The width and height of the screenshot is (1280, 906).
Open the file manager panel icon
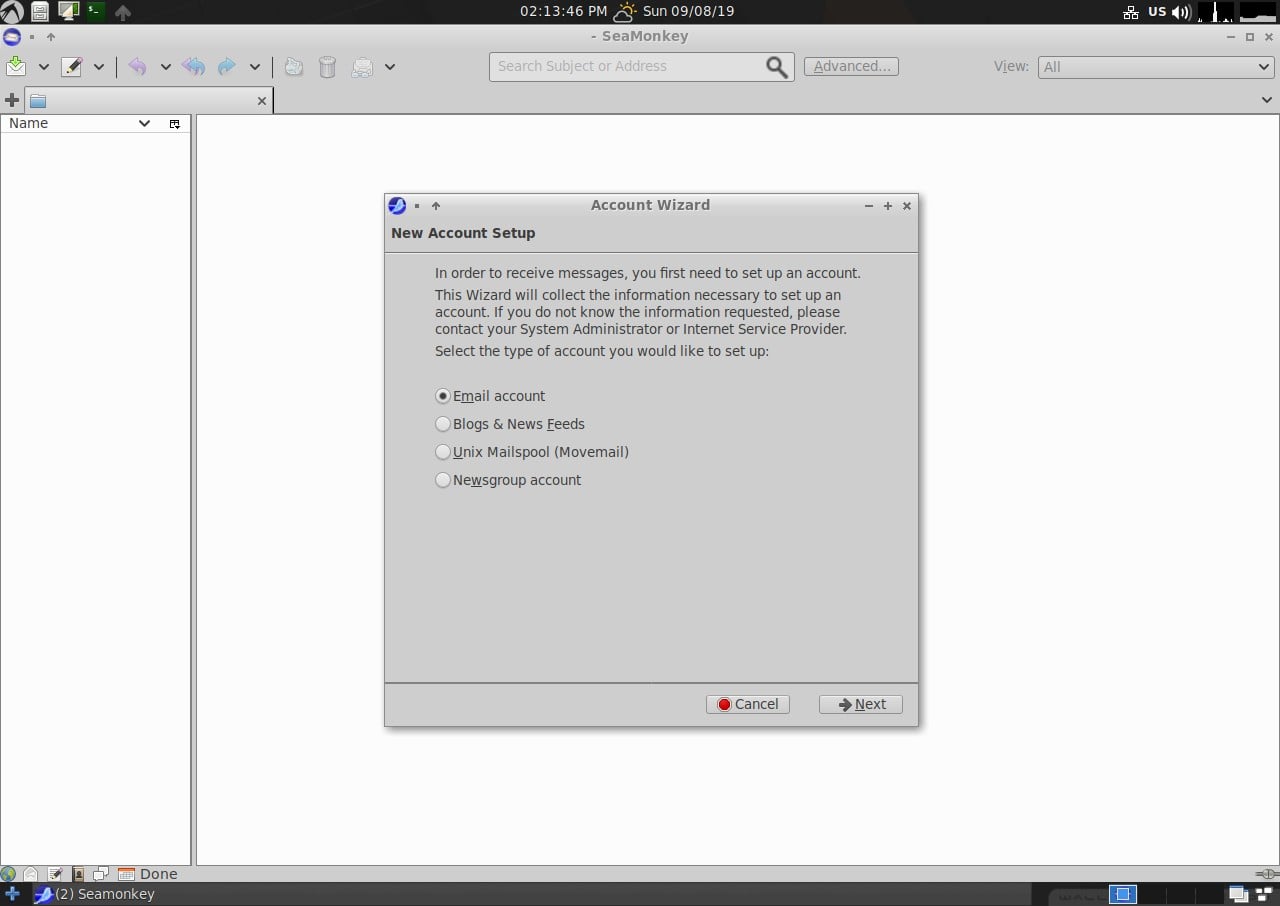click(x=39, y=12)
